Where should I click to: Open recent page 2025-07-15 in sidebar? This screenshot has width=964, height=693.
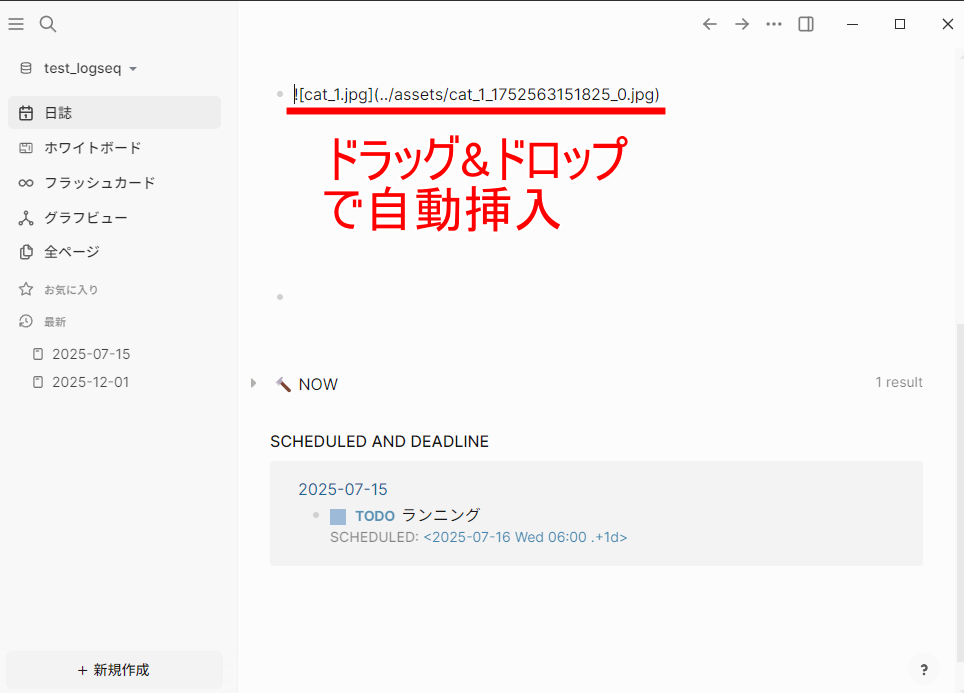coord(91,354)
